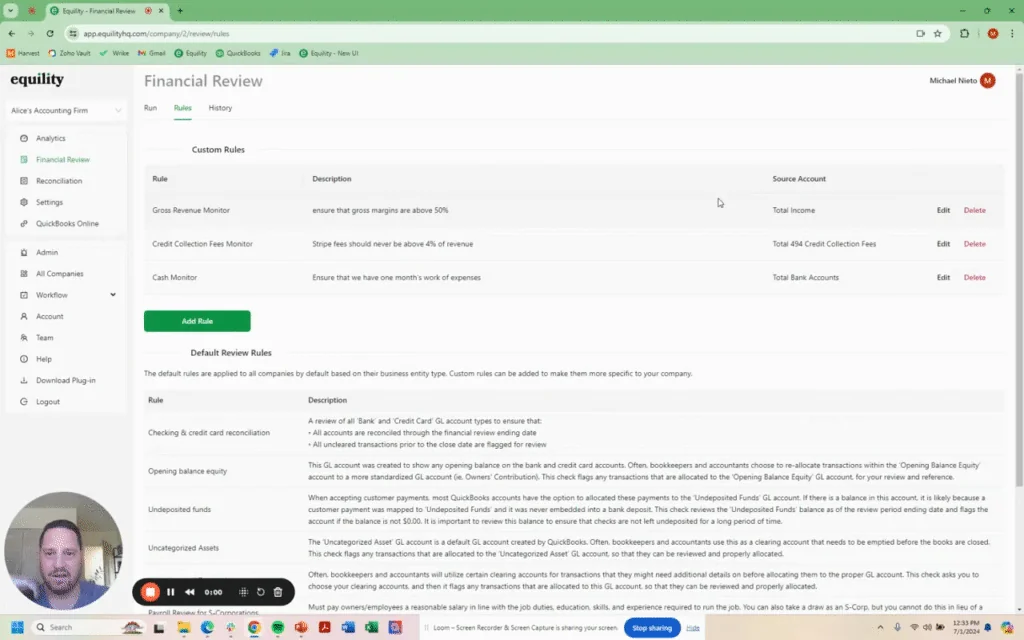Click the Download Plug-in icon
This screenshot has width=1024, height=640.
pyautogui.click(x=24, y=380)
